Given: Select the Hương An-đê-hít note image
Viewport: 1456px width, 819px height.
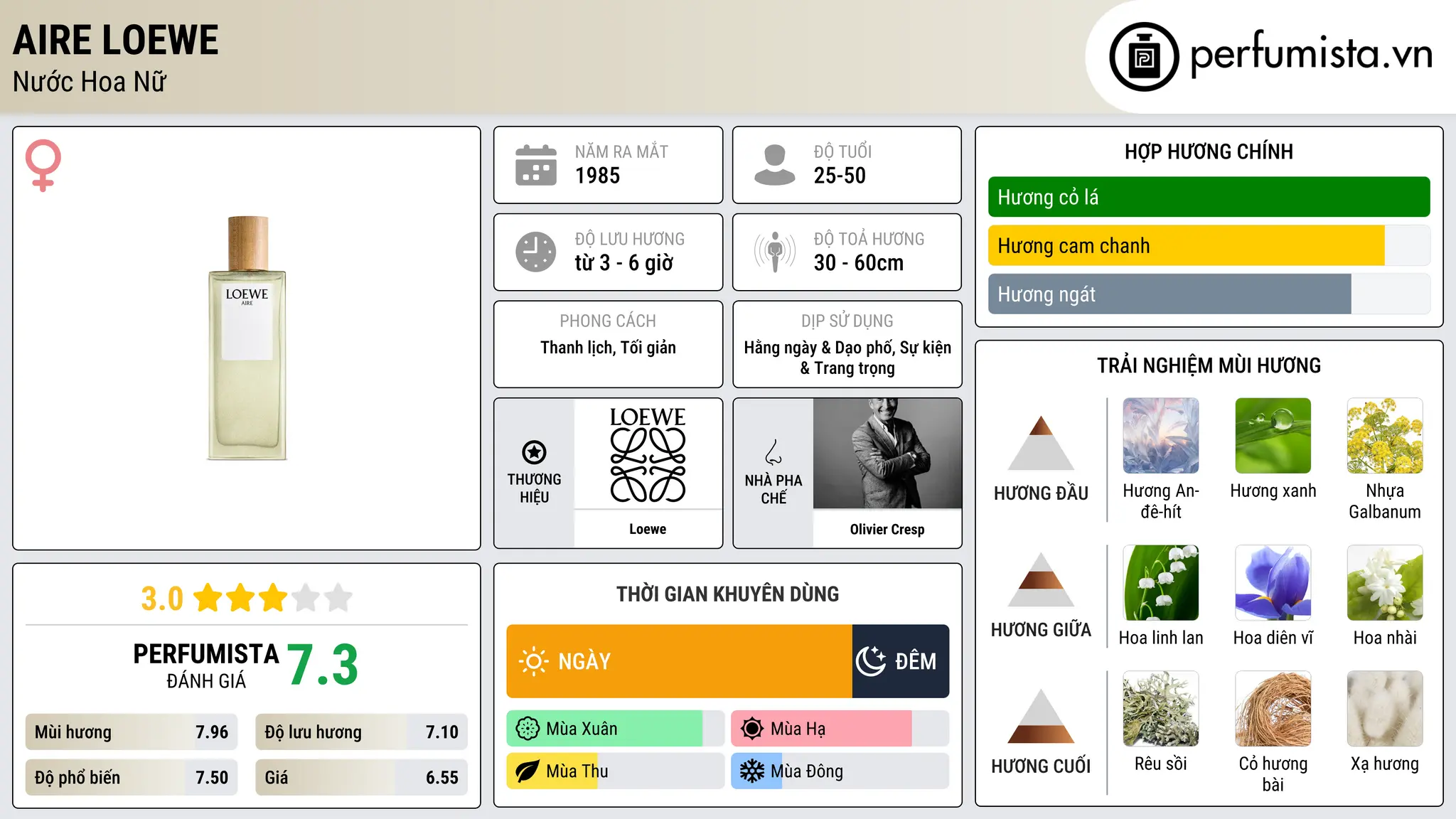Looking at the screenshot, I should click(x=1160, y=436).
